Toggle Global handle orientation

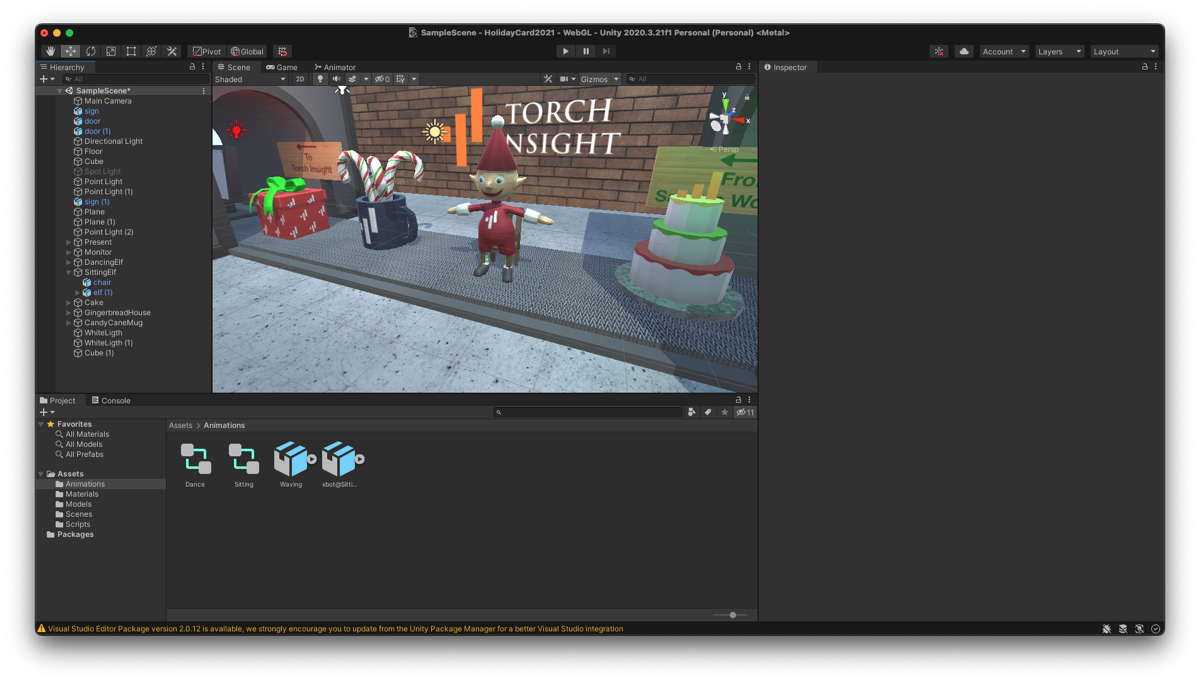(247, 50)
